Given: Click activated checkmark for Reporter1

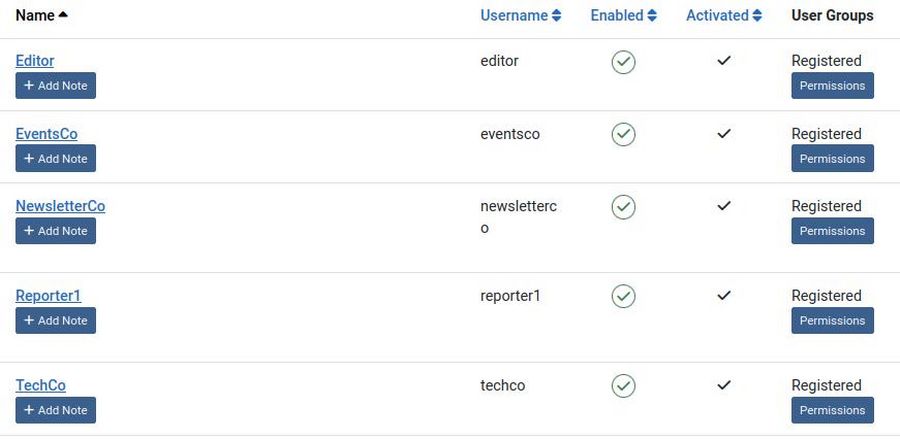Looking at the screenshot, I should pos(724,296).
